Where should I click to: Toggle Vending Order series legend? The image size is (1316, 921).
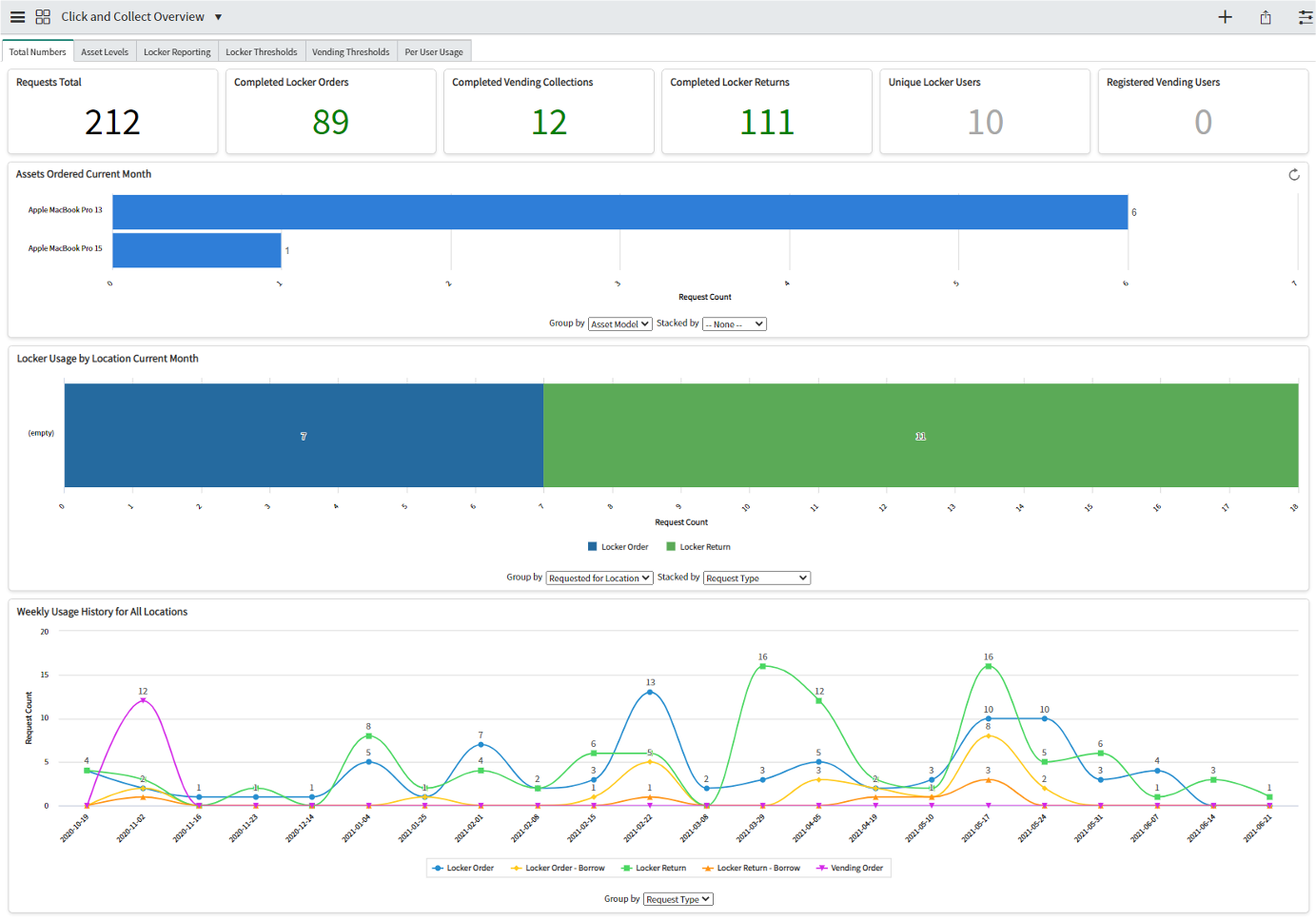coord(850,868)
